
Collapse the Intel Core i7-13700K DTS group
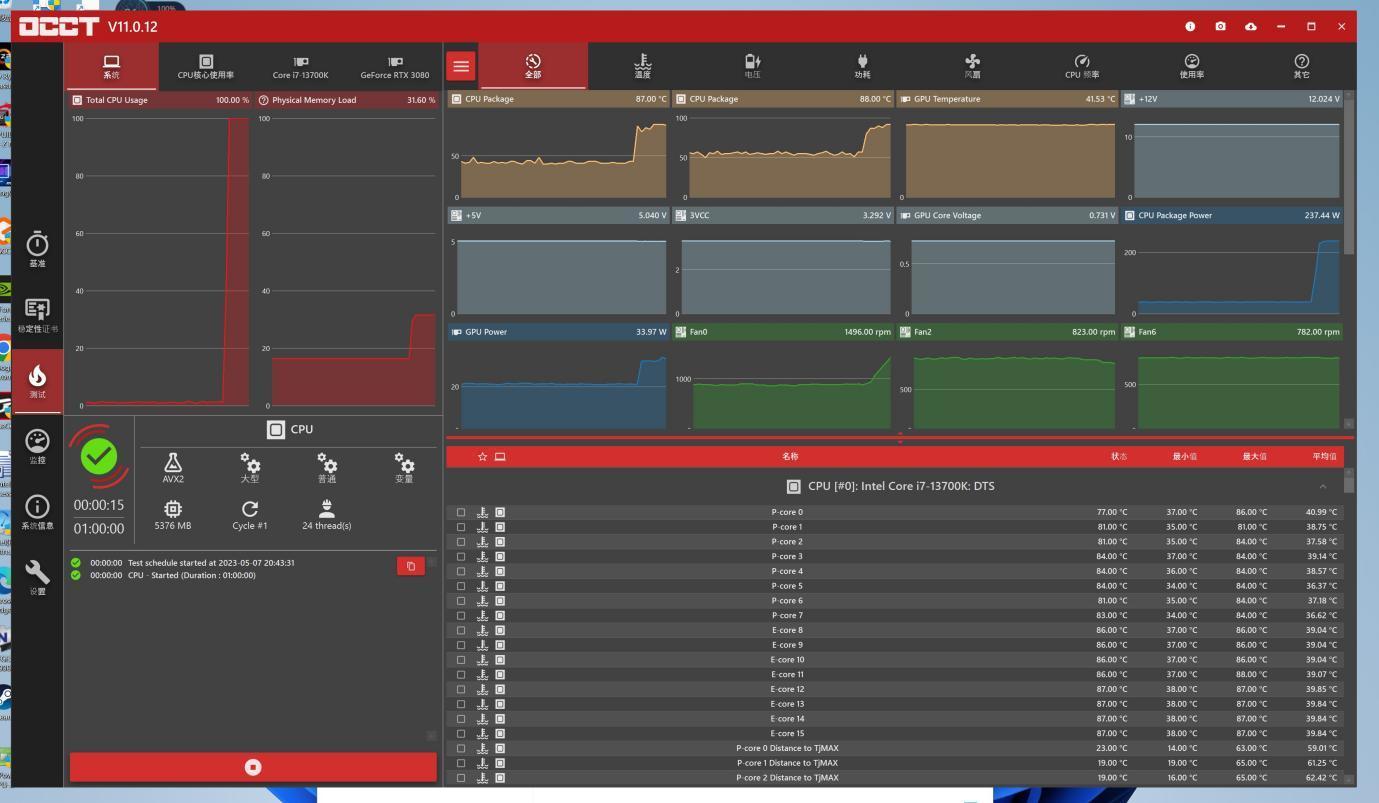(1322, 487)
